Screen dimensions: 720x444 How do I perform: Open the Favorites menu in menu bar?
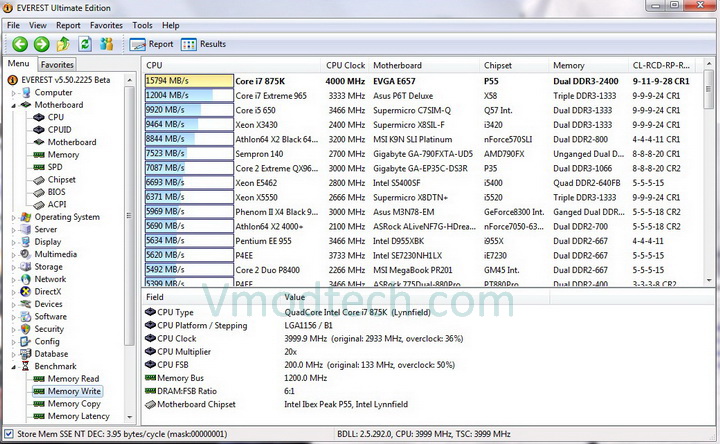point(106,25)
